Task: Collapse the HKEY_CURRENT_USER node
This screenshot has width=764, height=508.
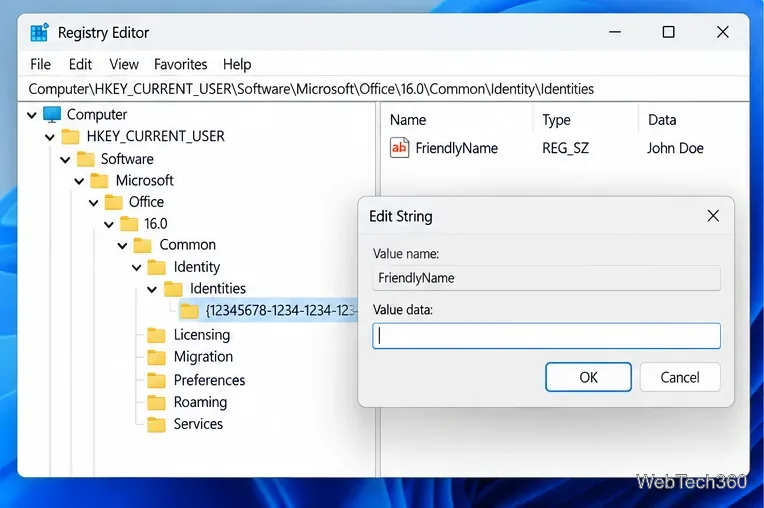Action: (x=50, y=137)
